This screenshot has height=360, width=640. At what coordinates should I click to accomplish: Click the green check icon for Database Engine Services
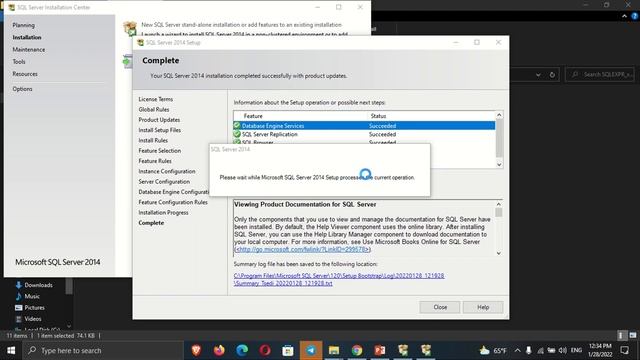click(237, 125)
